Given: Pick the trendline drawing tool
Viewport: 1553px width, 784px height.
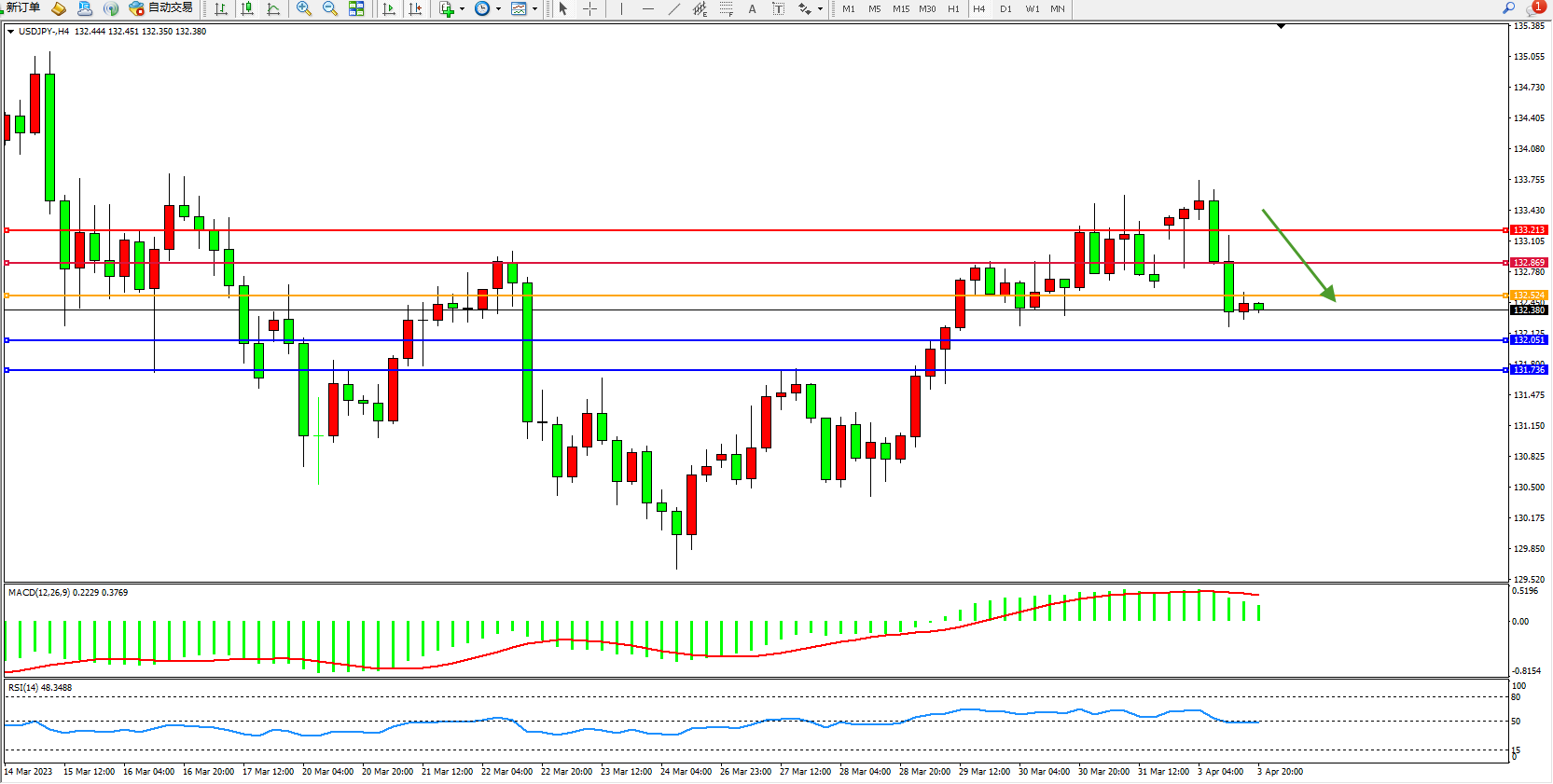Looking at the screenshot, I should pyautogui.click(x=674, y=9).
